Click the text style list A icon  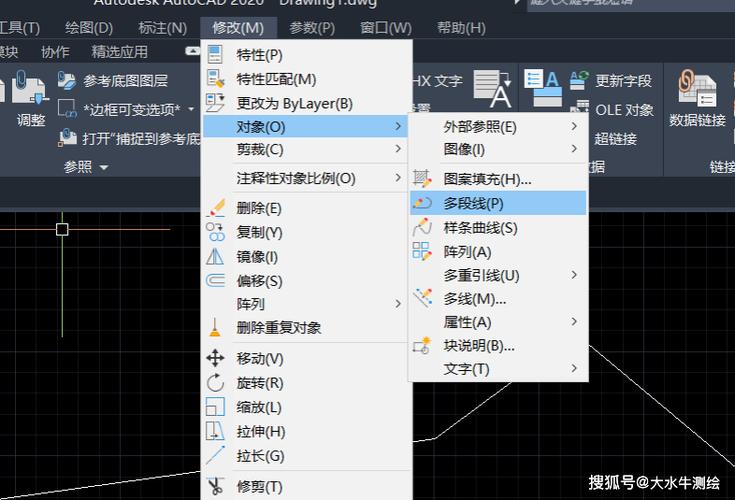tap(542, 88)
